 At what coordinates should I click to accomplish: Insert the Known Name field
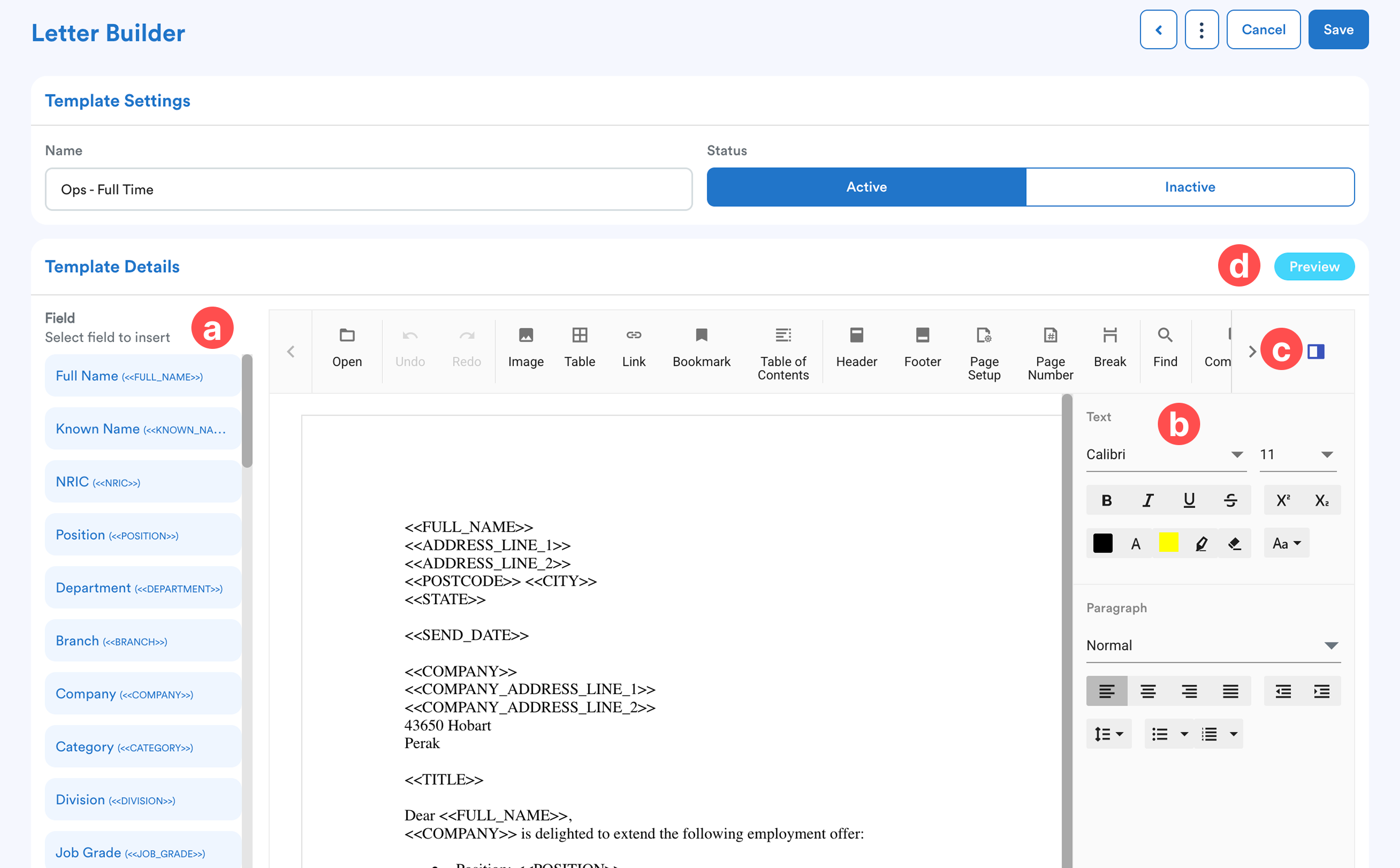143,429
